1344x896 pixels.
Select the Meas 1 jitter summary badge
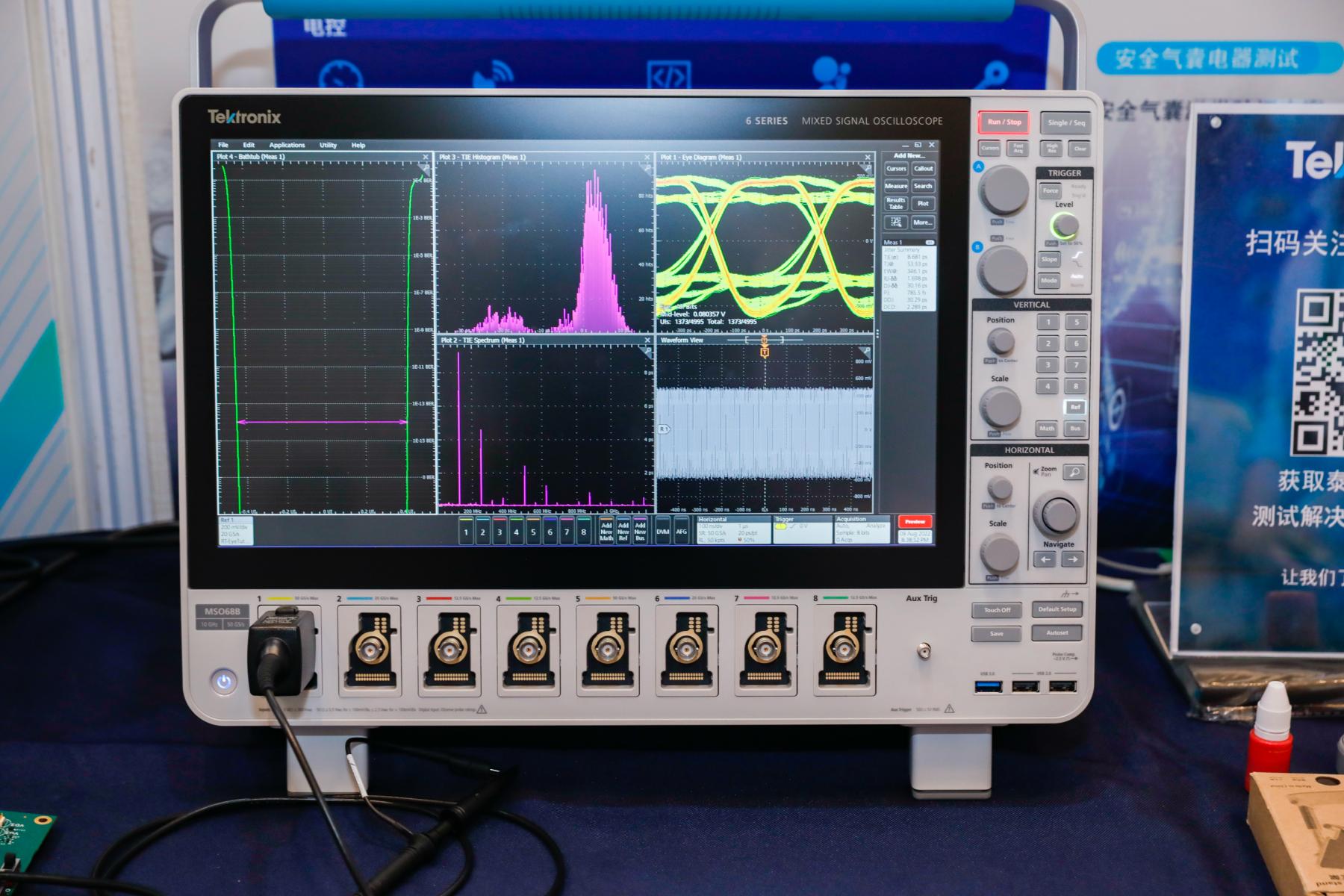(909, 275)
